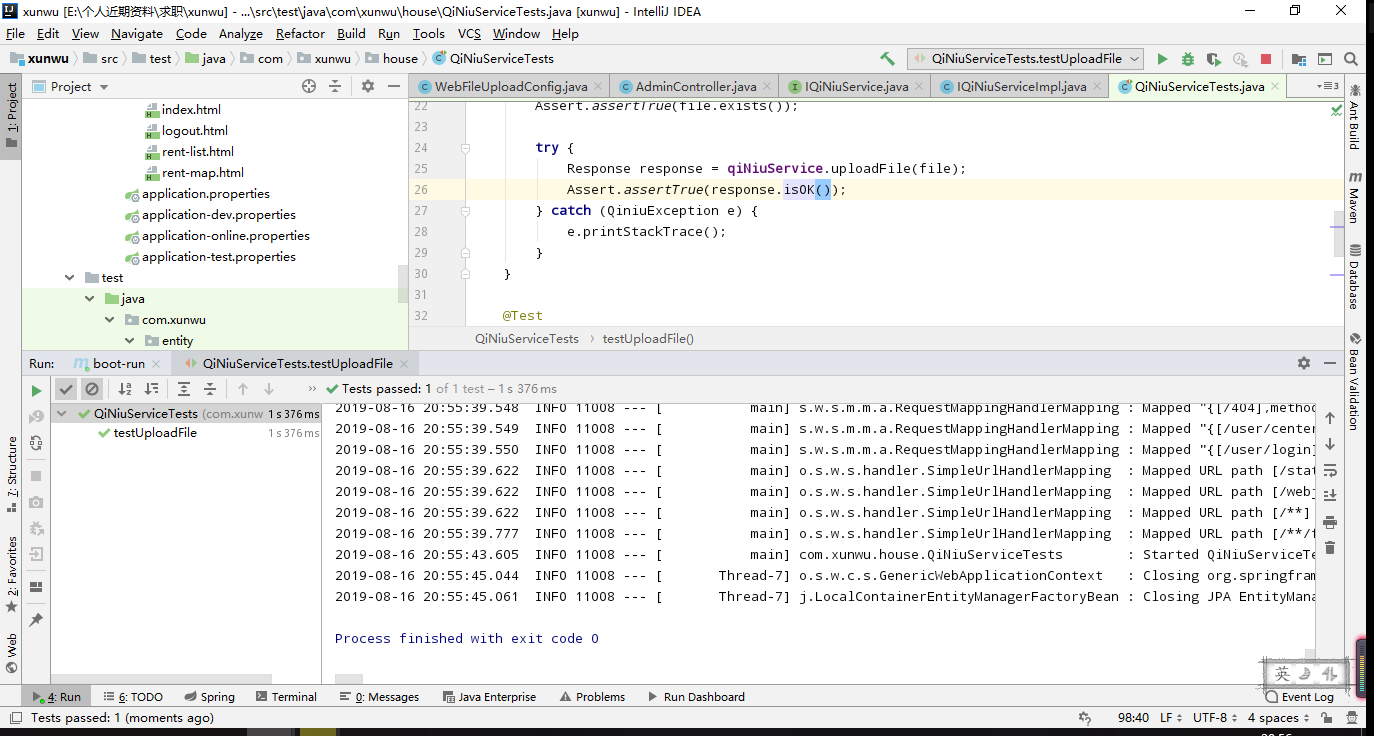
Task: Toggle Show Ignored tests button
Action: point(92,389)
